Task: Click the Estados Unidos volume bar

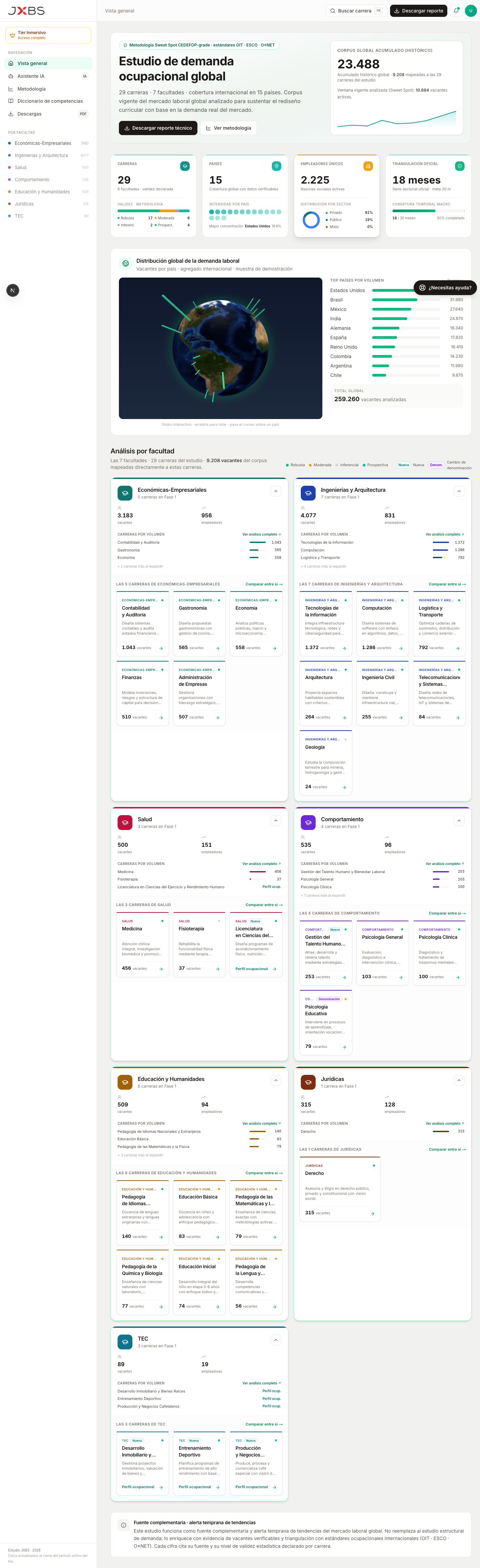Action: point(406,290)
